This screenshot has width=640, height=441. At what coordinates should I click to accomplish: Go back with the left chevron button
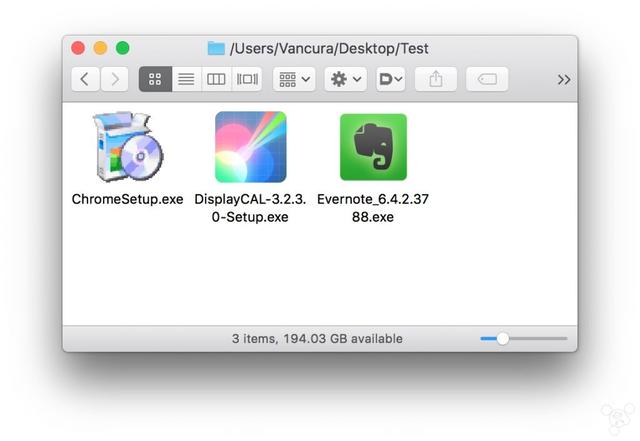pos(85,79)
